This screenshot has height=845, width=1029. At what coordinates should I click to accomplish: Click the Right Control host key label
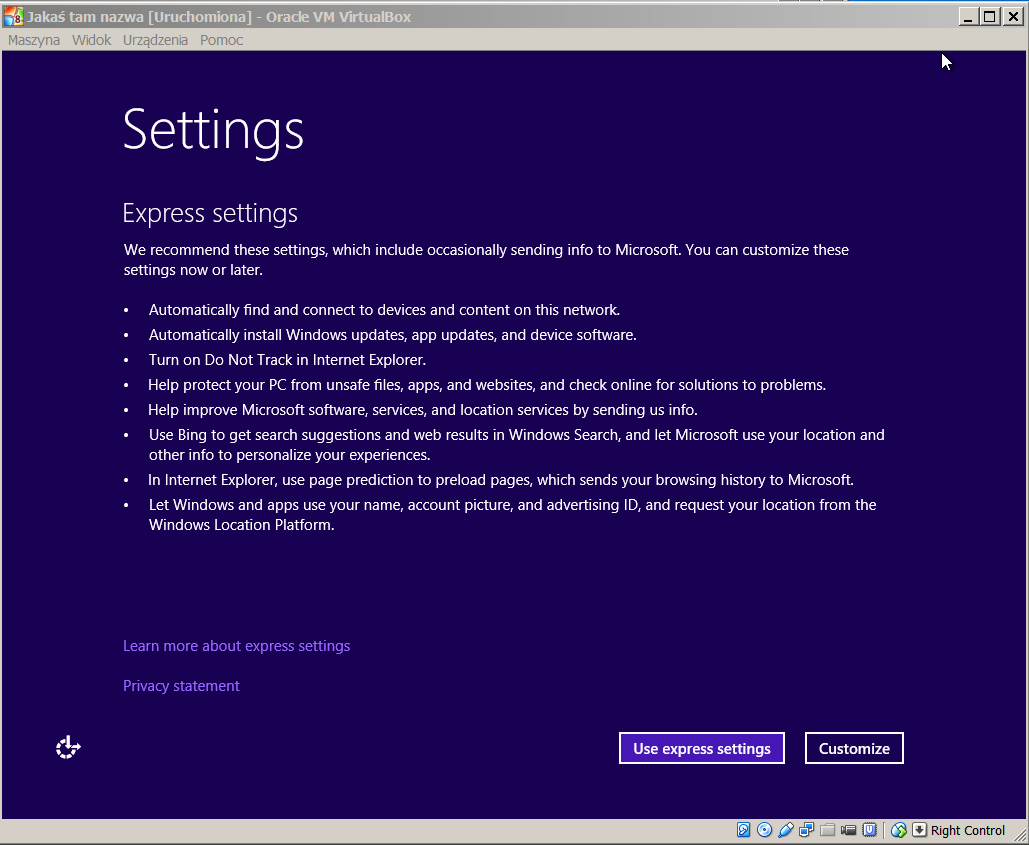pos(967,831)
